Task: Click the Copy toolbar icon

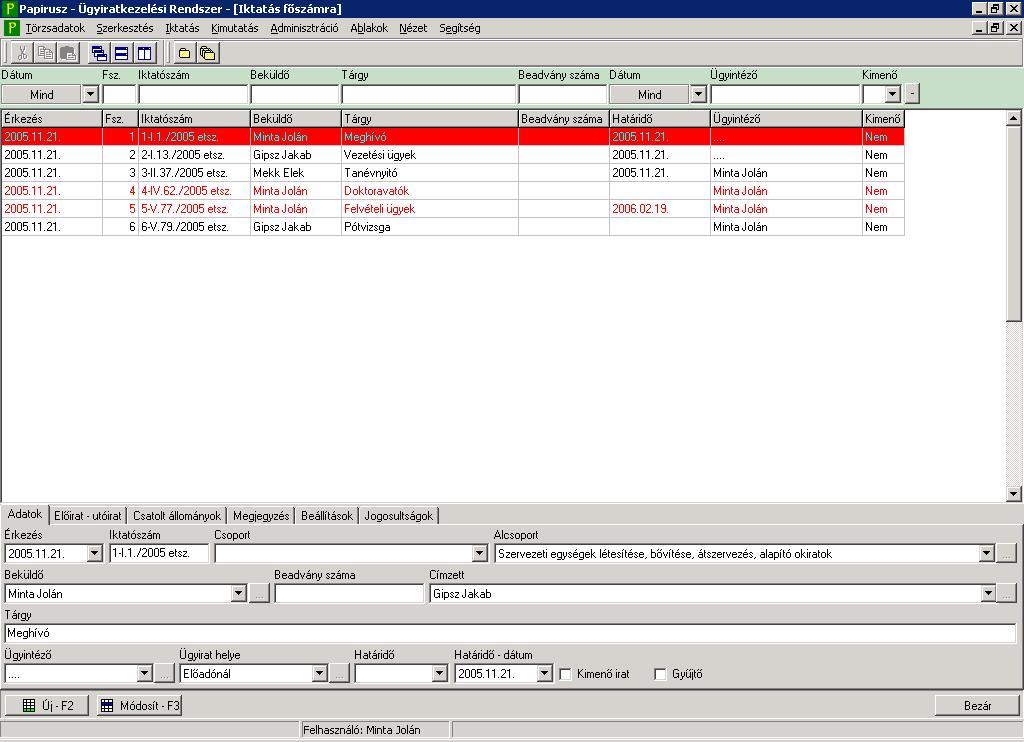Action: tap(45, 53)
